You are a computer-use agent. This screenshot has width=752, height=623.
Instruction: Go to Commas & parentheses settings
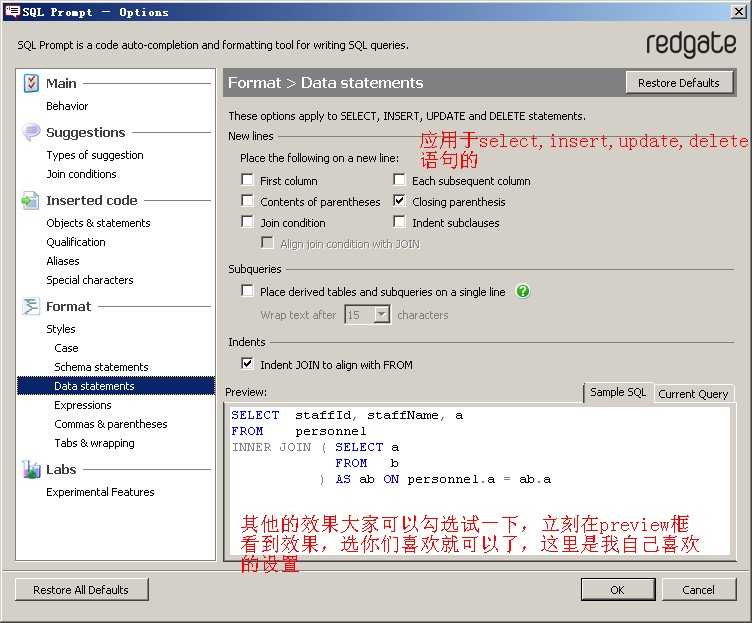tap(111, 424)
